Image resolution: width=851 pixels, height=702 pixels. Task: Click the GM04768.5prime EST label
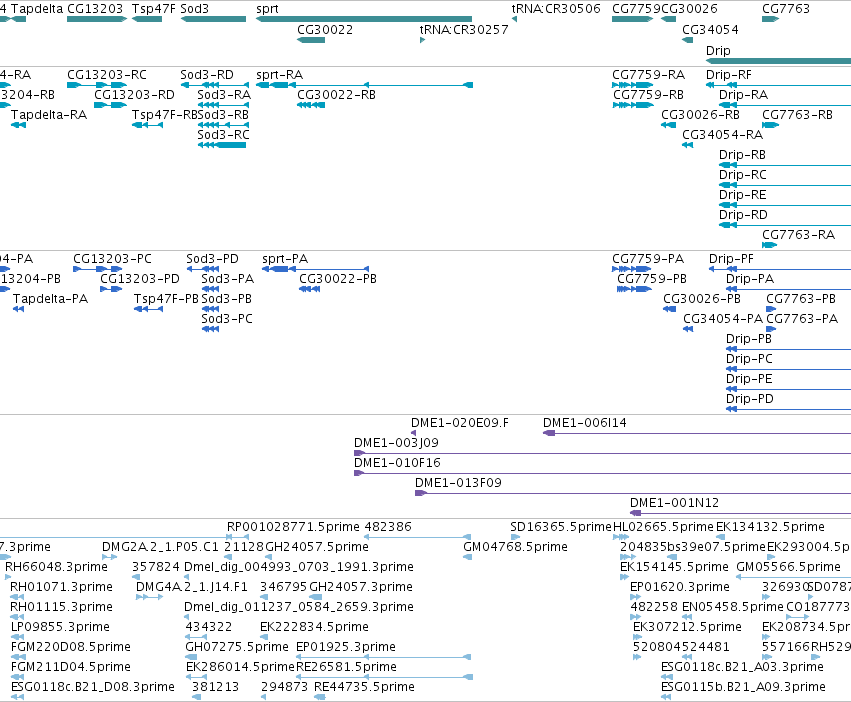click(x=515, y=547)
